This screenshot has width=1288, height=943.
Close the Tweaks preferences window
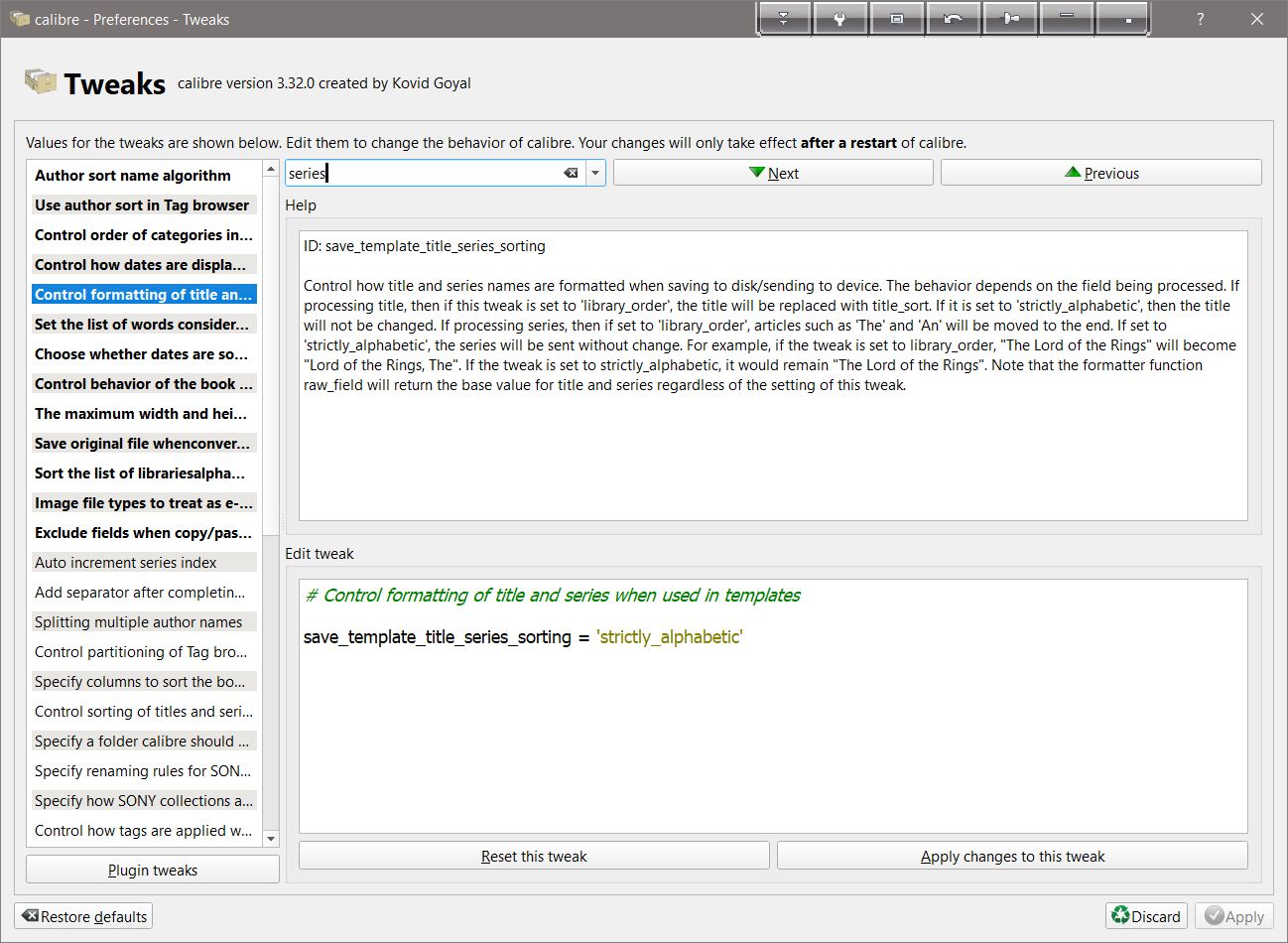[1257, 19]
